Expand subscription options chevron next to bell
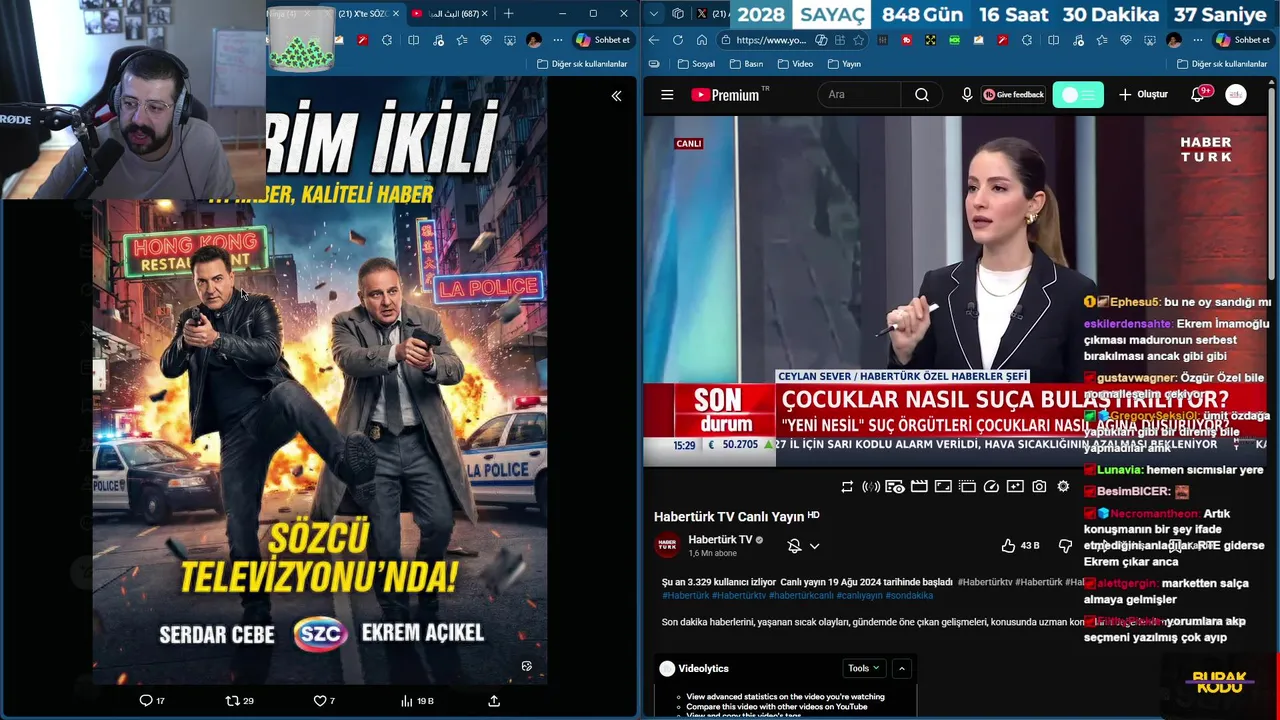Screen dimensions: 1280x720 [815, 546]
